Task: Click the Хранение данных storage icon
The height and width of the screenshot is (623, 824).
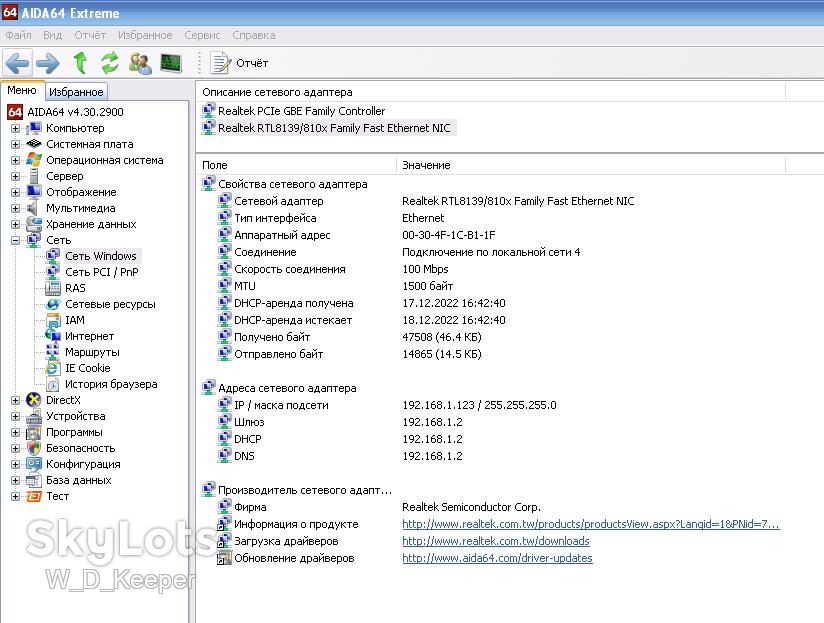Action: (x=34, y=224)
